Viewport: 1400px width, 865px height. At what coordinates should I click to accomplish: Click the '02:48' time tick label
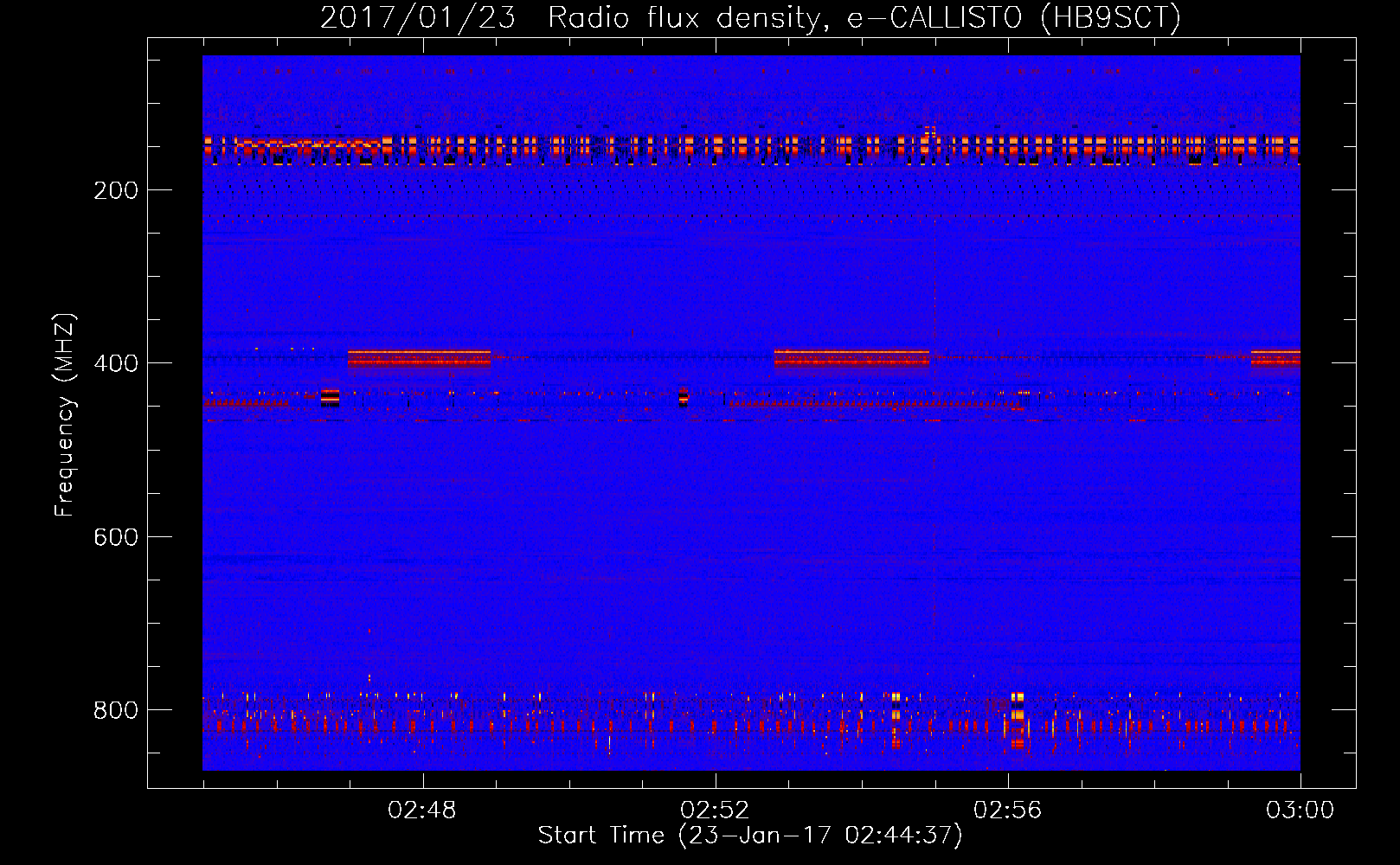[x=422, y=811]
